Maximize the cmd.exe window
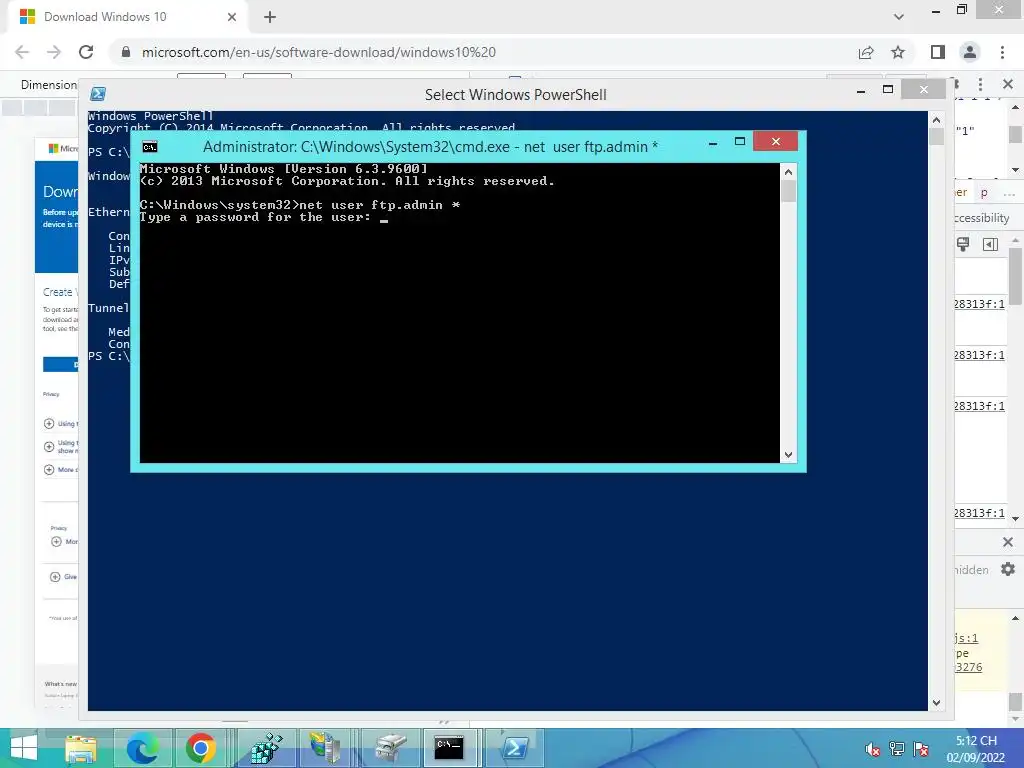 click(740, 141)
